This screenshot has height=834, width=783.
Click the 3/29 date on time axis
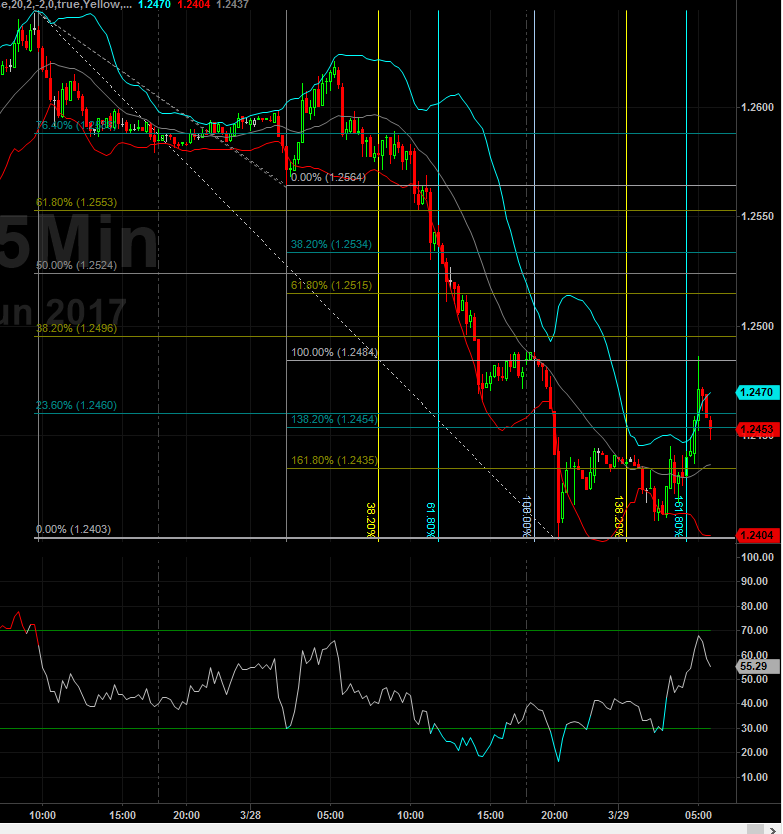[620, 815]
